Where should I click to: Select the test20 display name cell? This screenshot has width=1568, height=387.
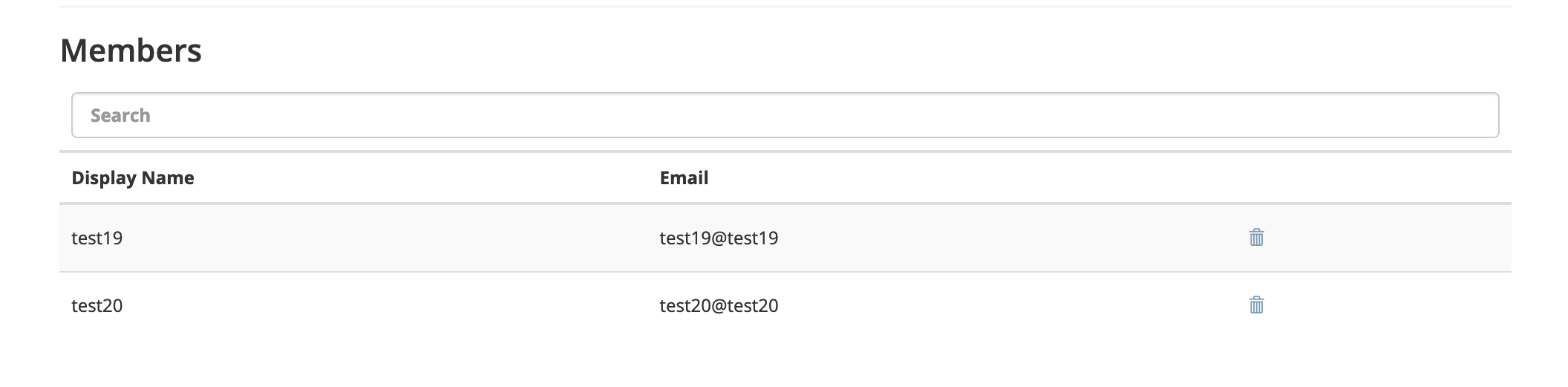[x=97, y=306]
